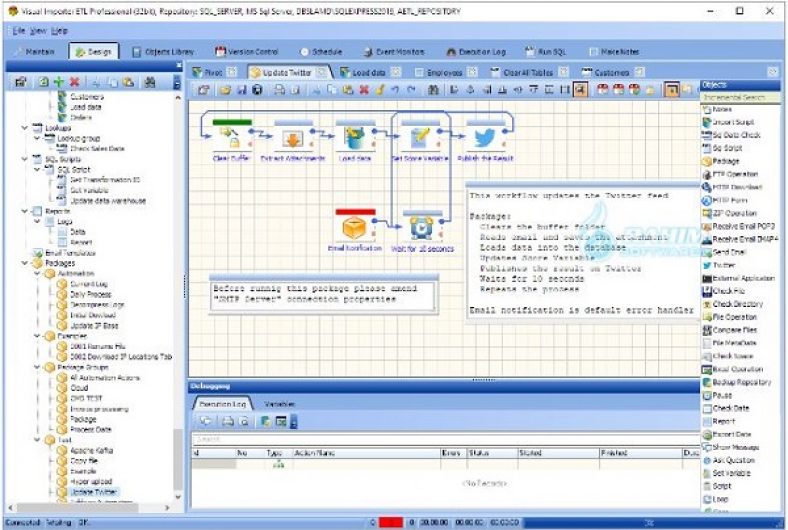This screenshot has width=788, height=530.
Task: Click the redo arrow in designer toolbar
Action: [411, 90]
